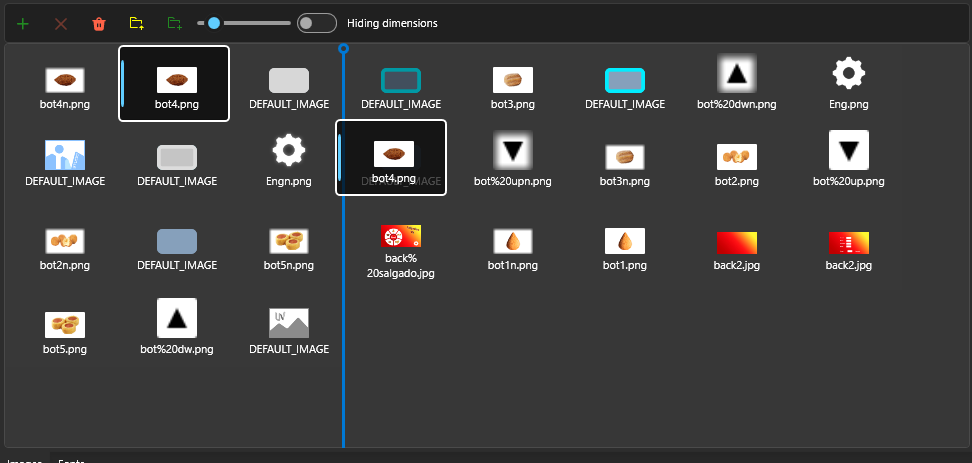Click the green add-folder icon
This screenshot has width=972, height=463.
175,23
